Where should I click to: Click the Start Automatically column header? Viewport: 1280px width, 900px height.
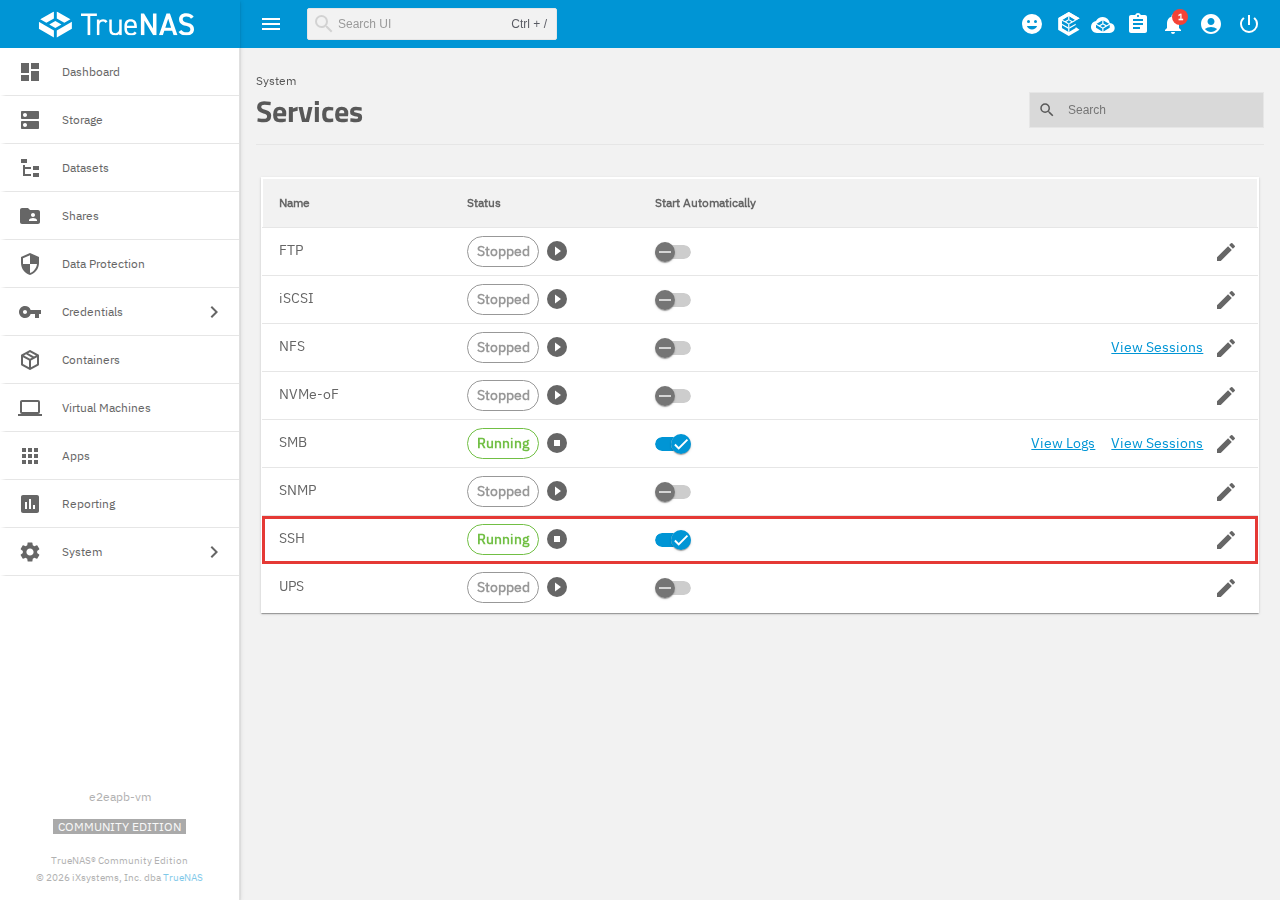(x=705, y=203)
